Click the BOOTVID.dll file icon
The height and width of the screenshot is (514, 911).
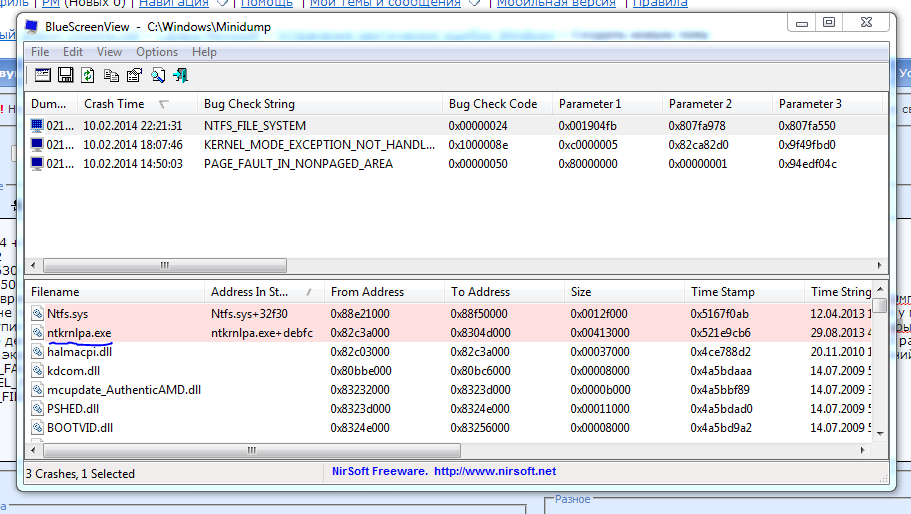click(x=38, y=428)
